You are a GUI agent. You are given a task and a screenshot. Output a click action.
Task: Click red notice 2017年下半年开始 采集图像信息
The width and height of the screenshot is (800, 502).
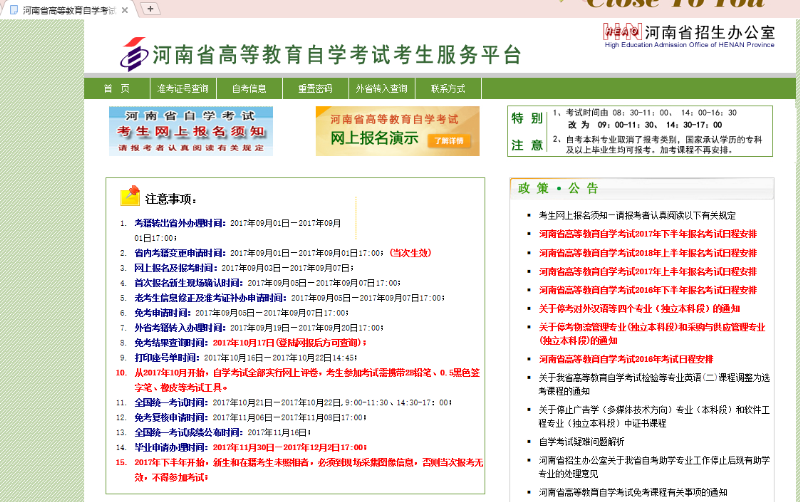coord(309,470)
